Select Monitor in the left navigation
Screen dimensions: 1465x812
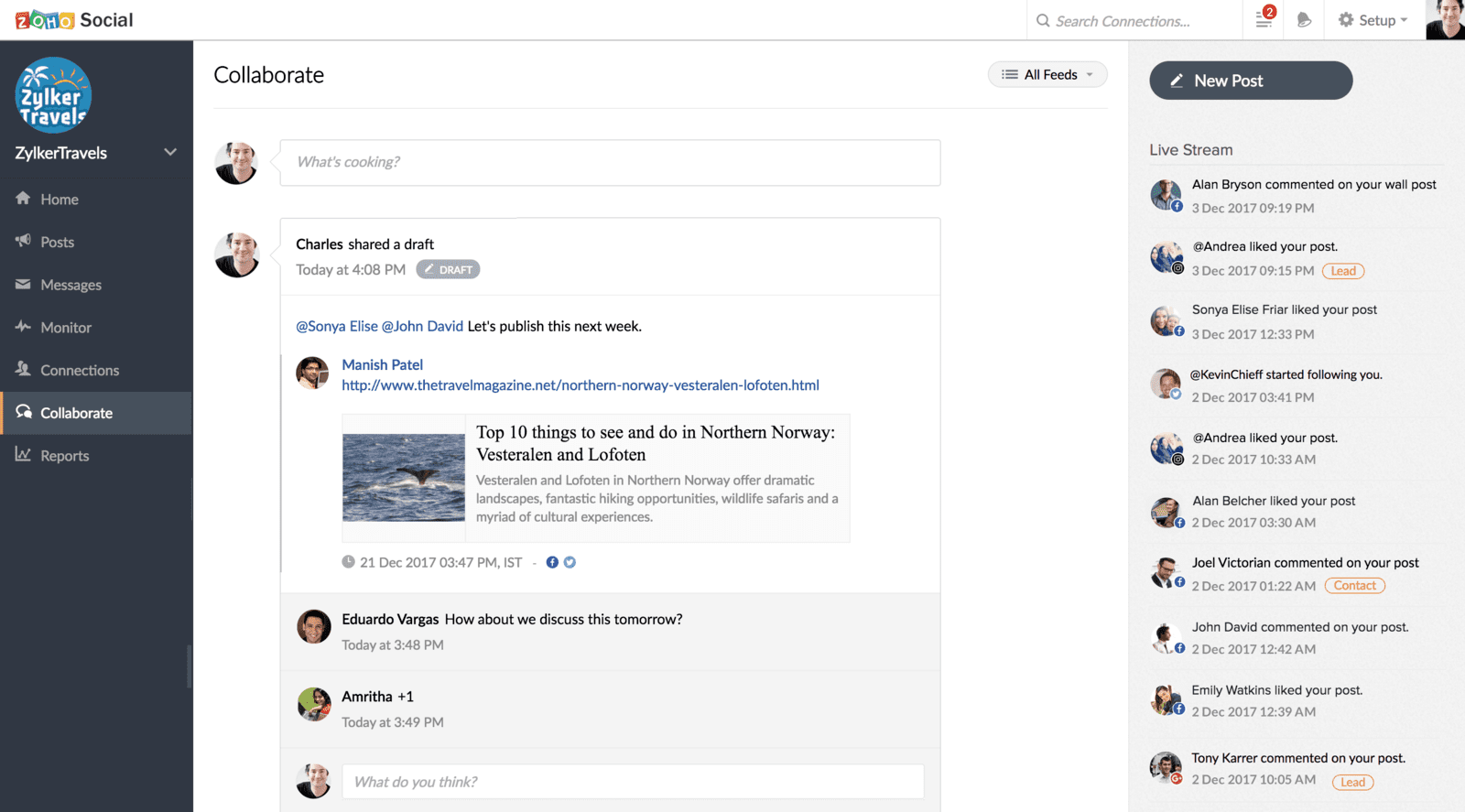tap(66, 328)
